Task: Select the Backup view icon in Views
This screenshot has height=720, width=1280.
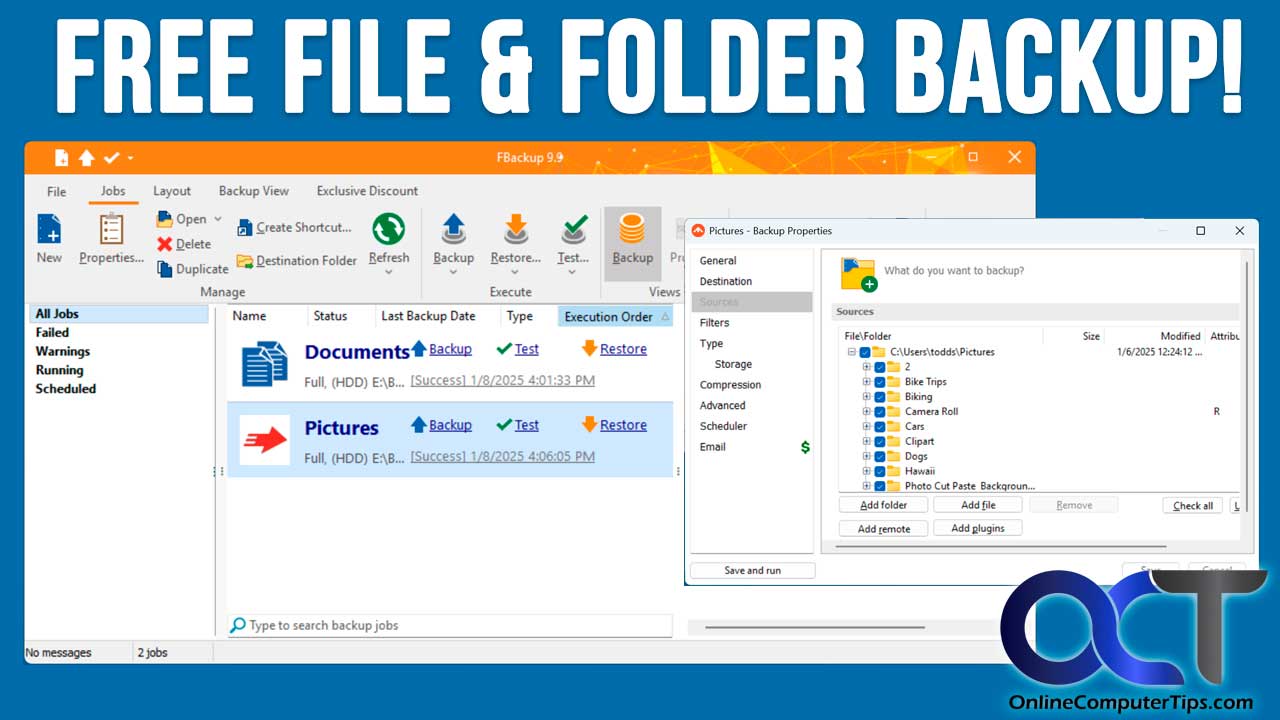Action: pos(632,229)
